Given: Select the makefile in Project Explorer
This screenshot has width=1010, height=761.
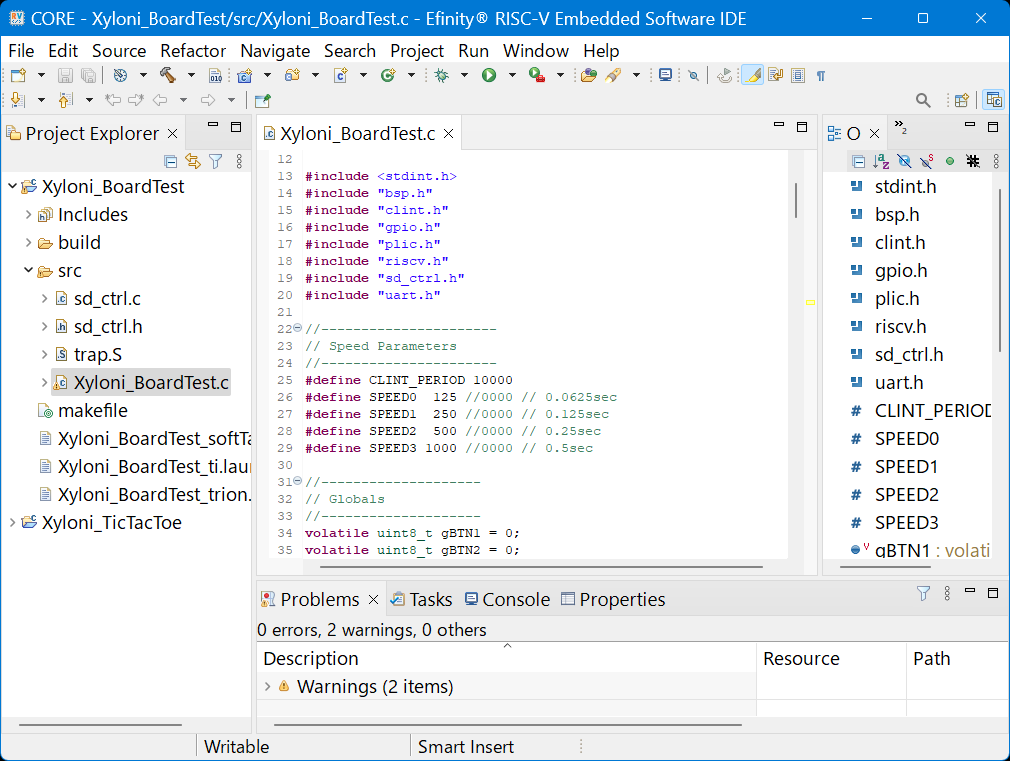Looking at the screenshot, I should pos(92,411).
